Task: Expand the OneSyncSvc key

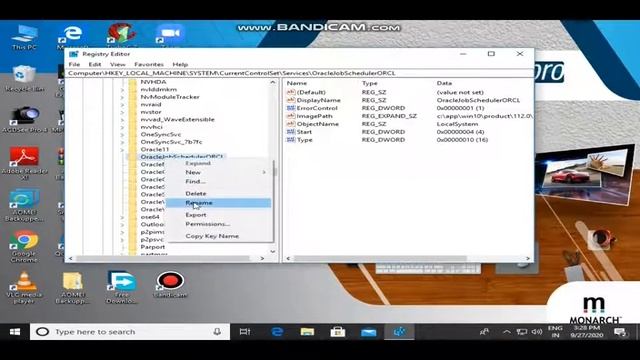Action: 122,134
